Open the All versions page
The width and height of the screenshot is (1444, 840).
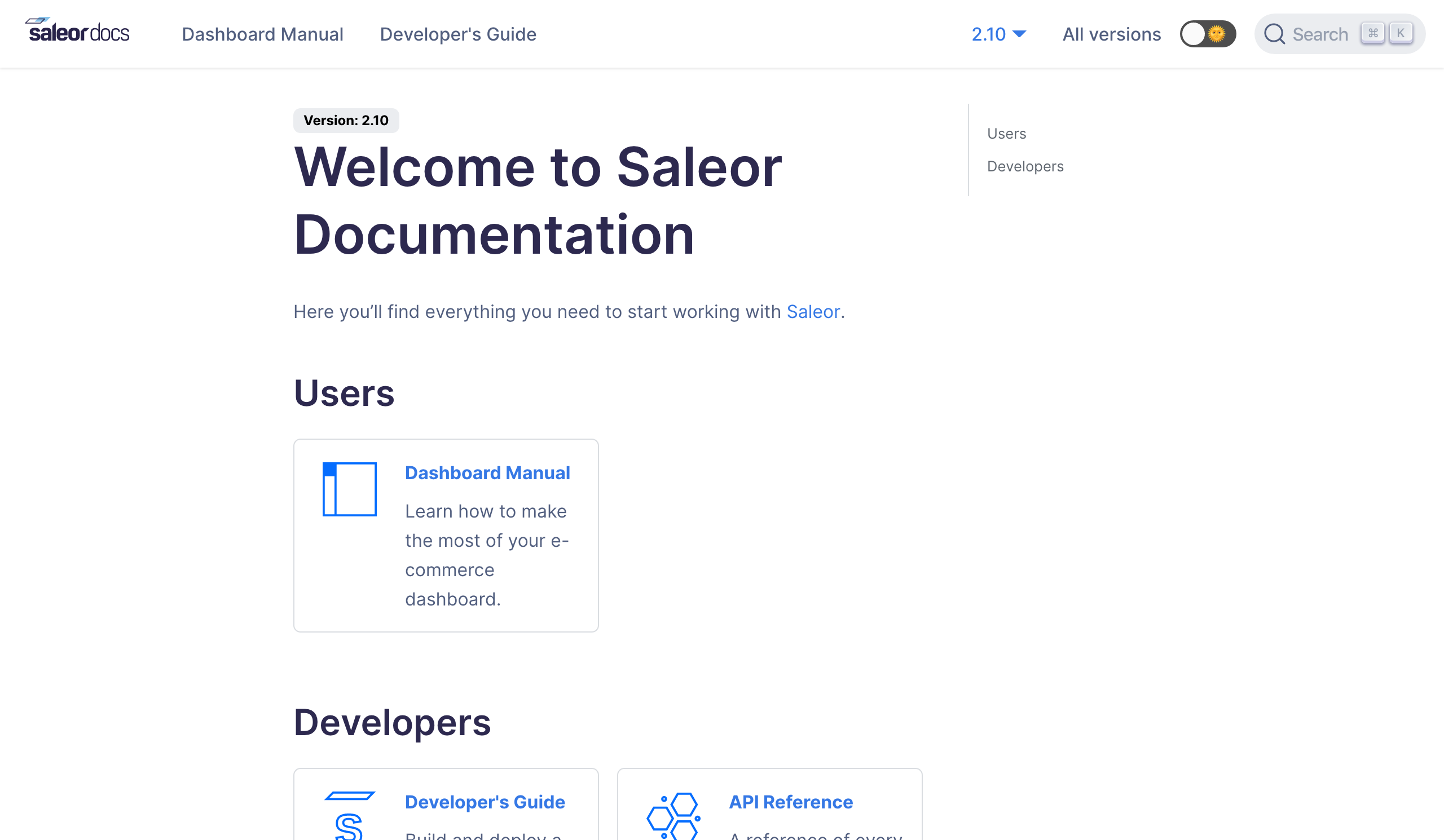click(x=1112, y=34)
